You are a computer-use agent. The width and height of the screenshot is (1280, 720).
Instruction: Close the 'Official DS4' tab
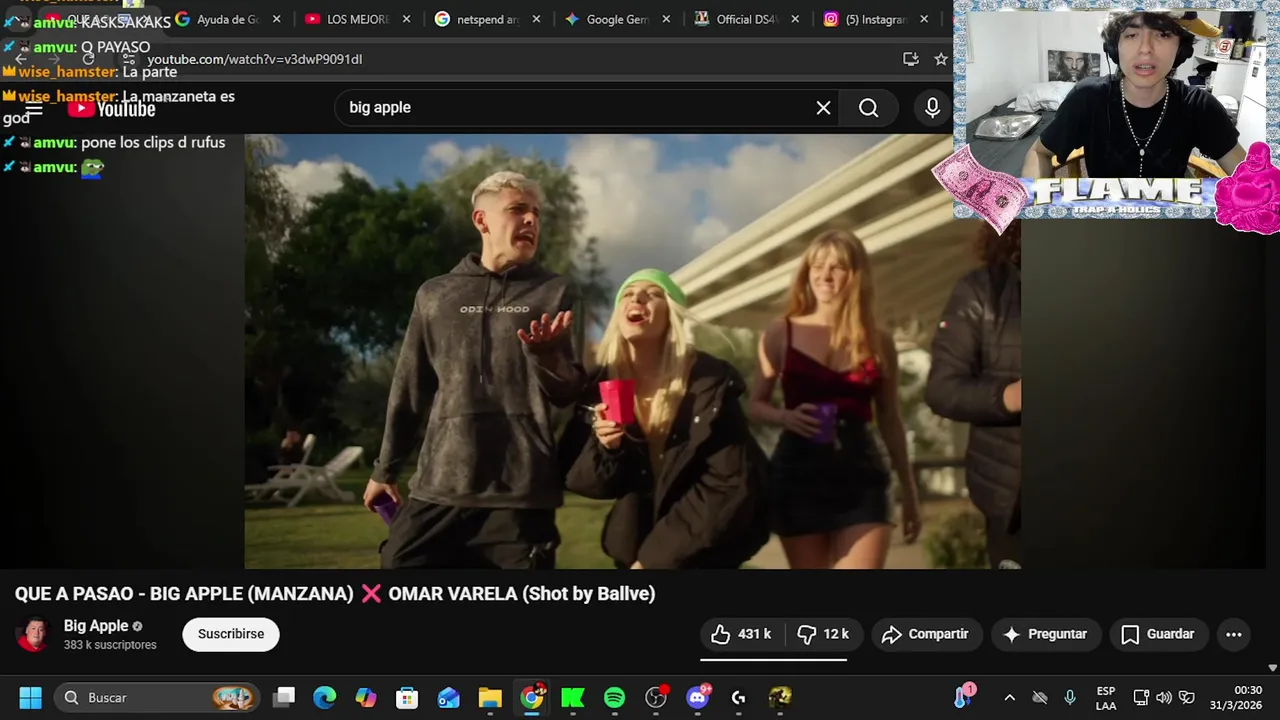[x=795, y=19]
